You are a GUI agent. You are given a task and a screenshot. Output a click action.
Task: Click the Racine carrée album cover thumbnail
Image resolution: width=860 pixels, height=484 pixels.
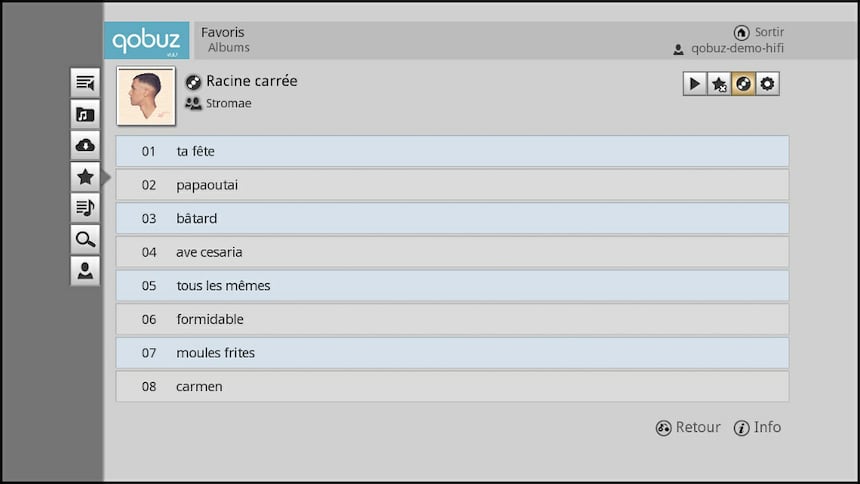tap(146, 96)
